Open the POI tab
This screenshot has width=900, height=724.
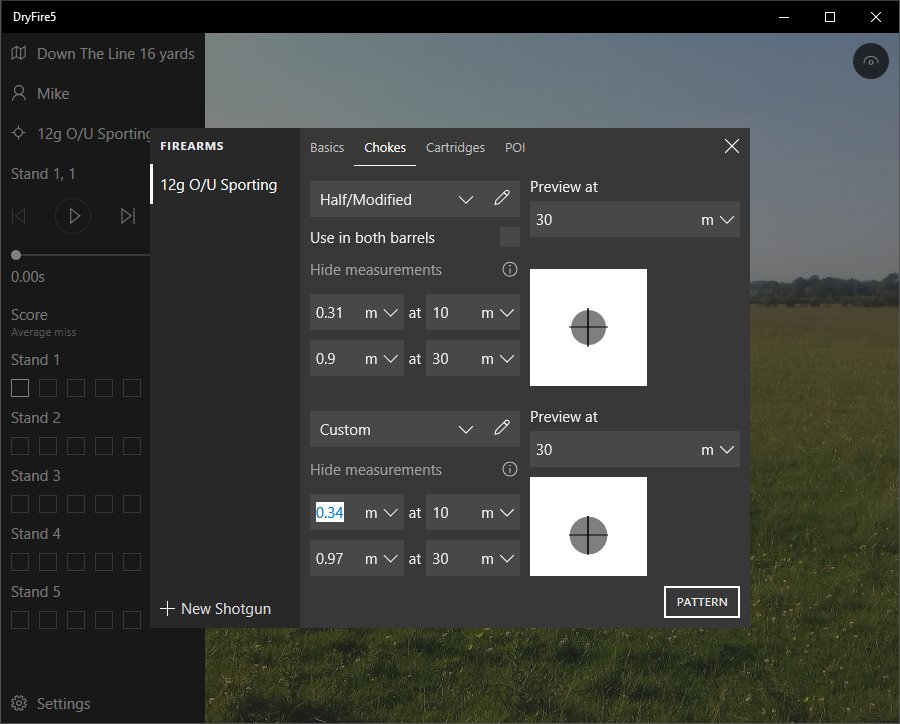pos(515,147)
